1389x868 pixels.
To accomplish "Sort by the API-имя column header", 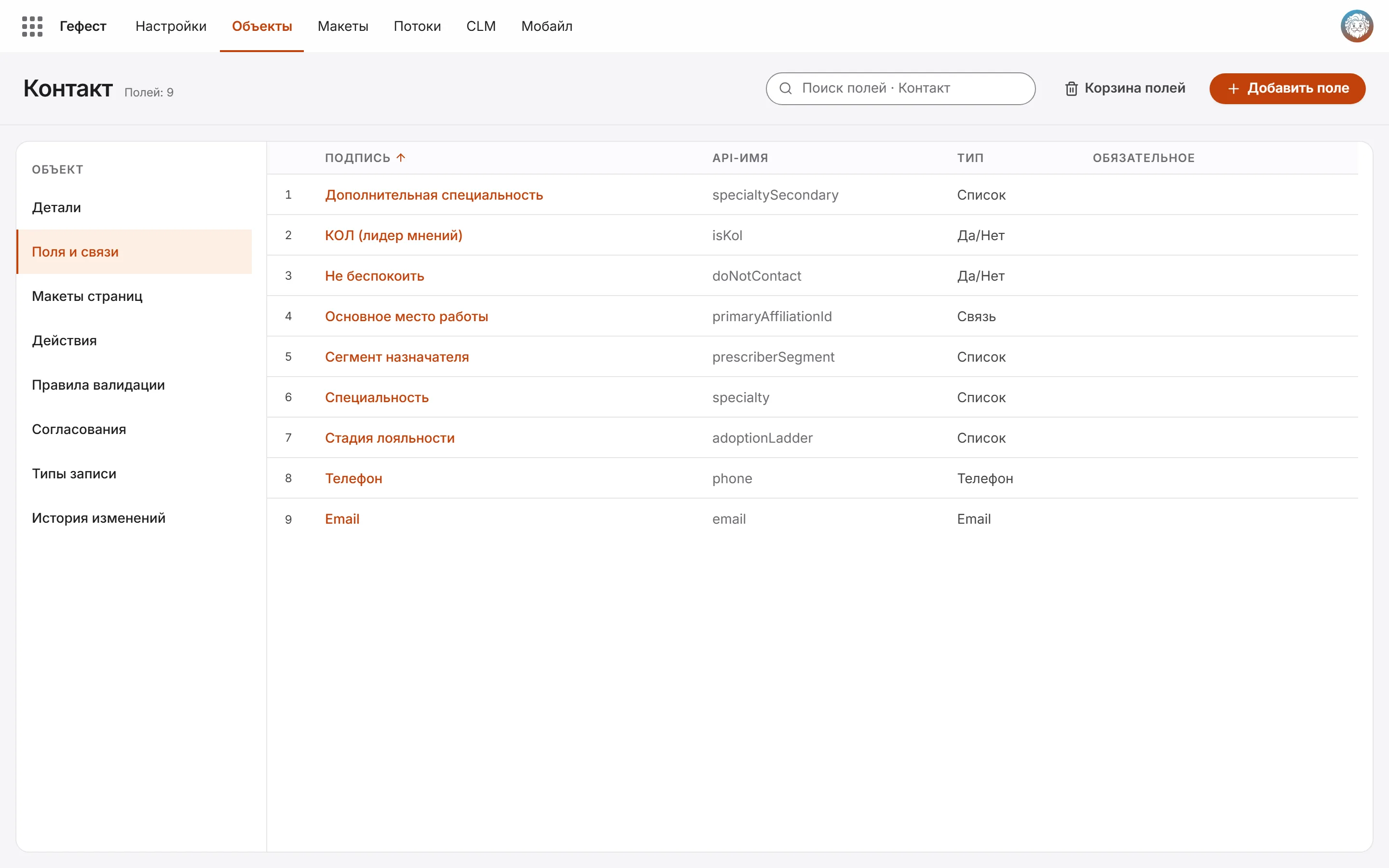I will [740, 158].
